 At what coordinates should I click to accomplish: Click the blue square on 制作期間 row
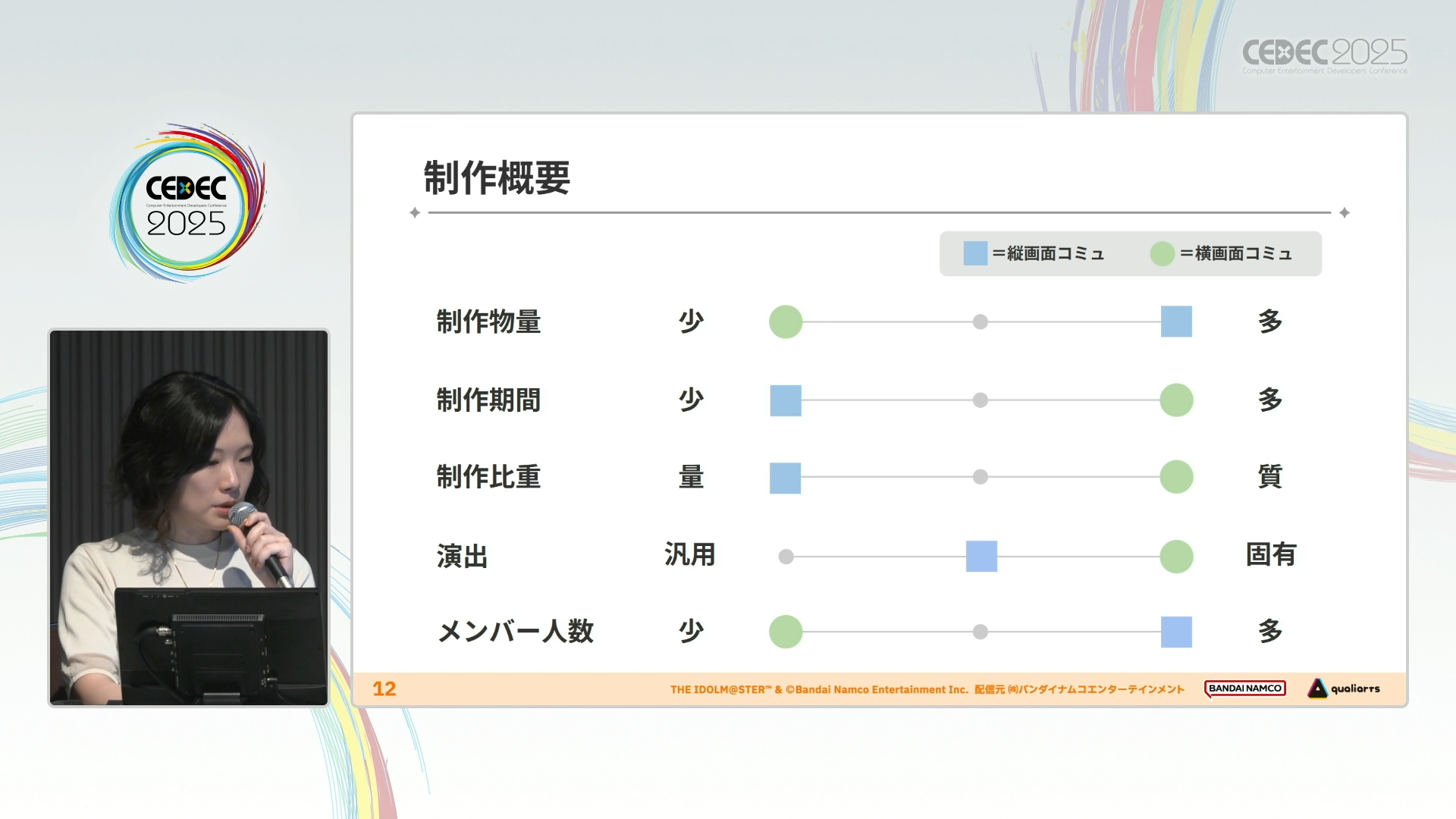point(786,400)
